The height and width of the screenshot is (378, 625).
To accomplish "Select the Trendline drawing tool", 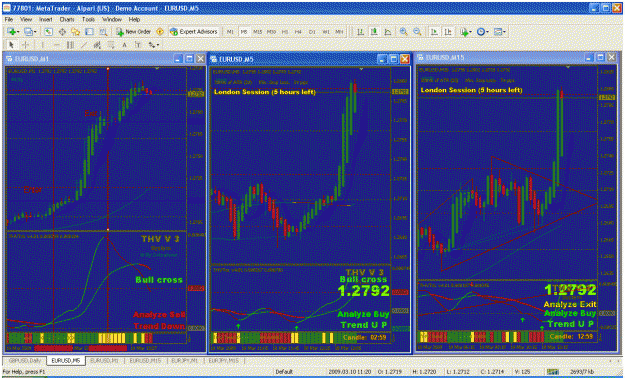I will pos(83,45).
